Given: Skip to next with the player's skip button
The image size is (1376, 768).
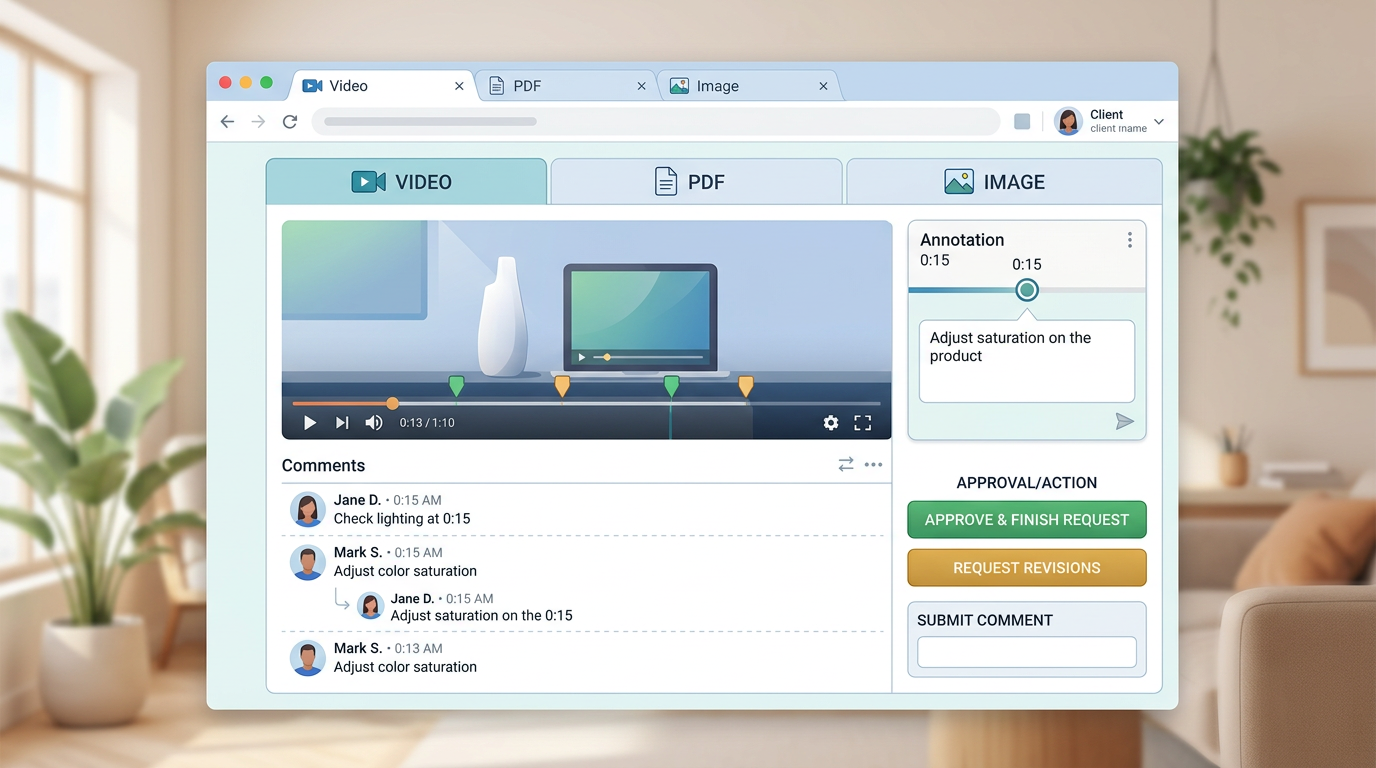Looking at the screenshot, I should coord(342,423).
